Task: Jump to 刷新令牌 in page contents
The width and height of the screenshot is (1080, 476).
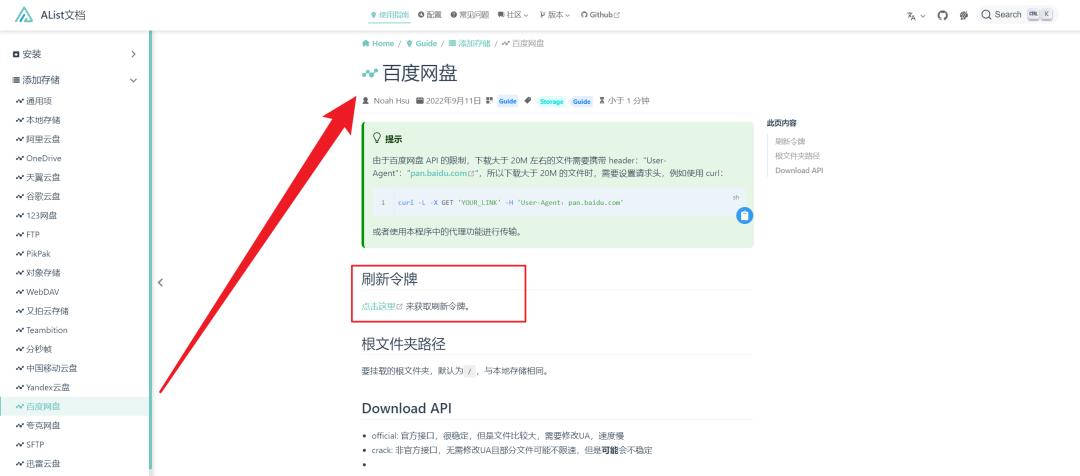Action: point(790,141)
